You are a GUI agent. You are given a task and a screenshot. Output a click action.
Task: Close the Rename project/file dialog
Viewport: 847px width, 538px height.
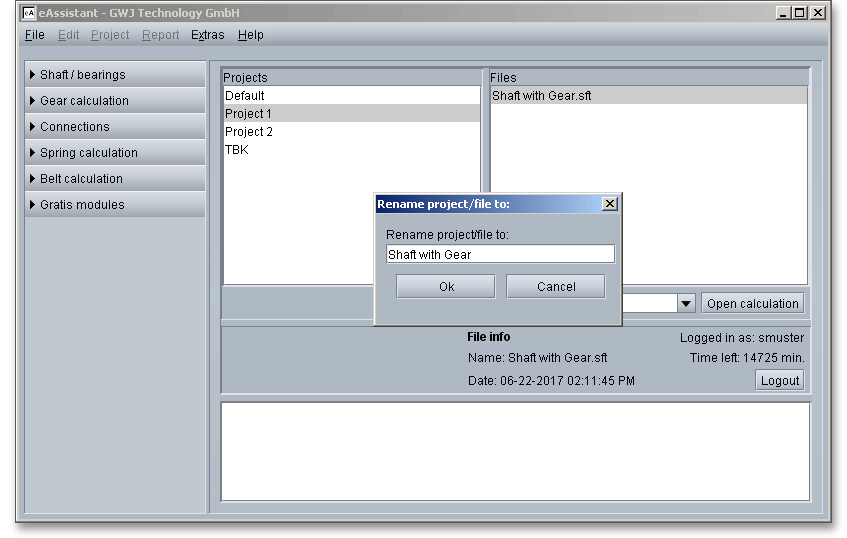(610, 204)
